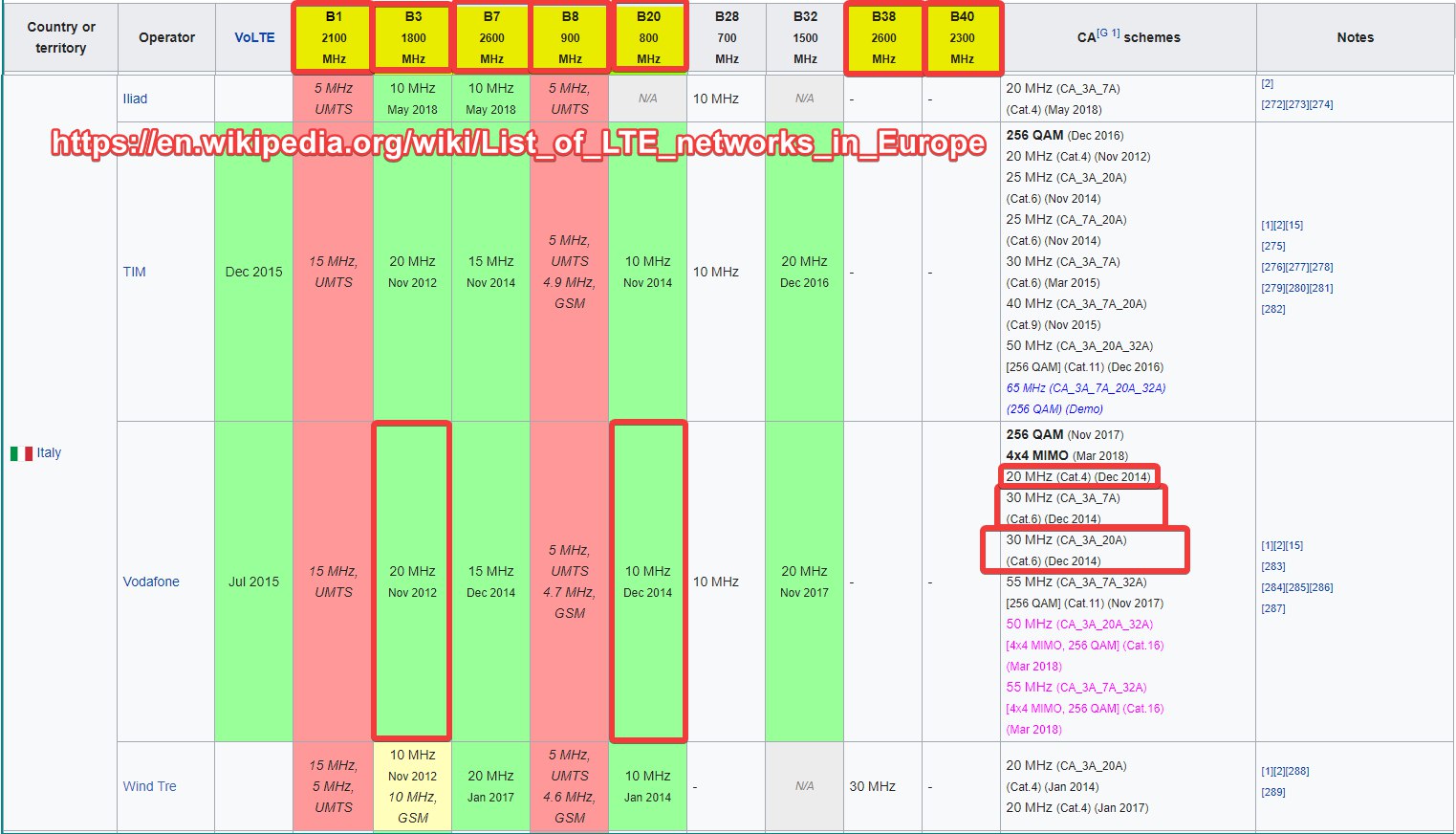This screenshot has height=834, width=1456.
Task: Open reference [287] in Vodafone notes
Action: point(1272,608)
